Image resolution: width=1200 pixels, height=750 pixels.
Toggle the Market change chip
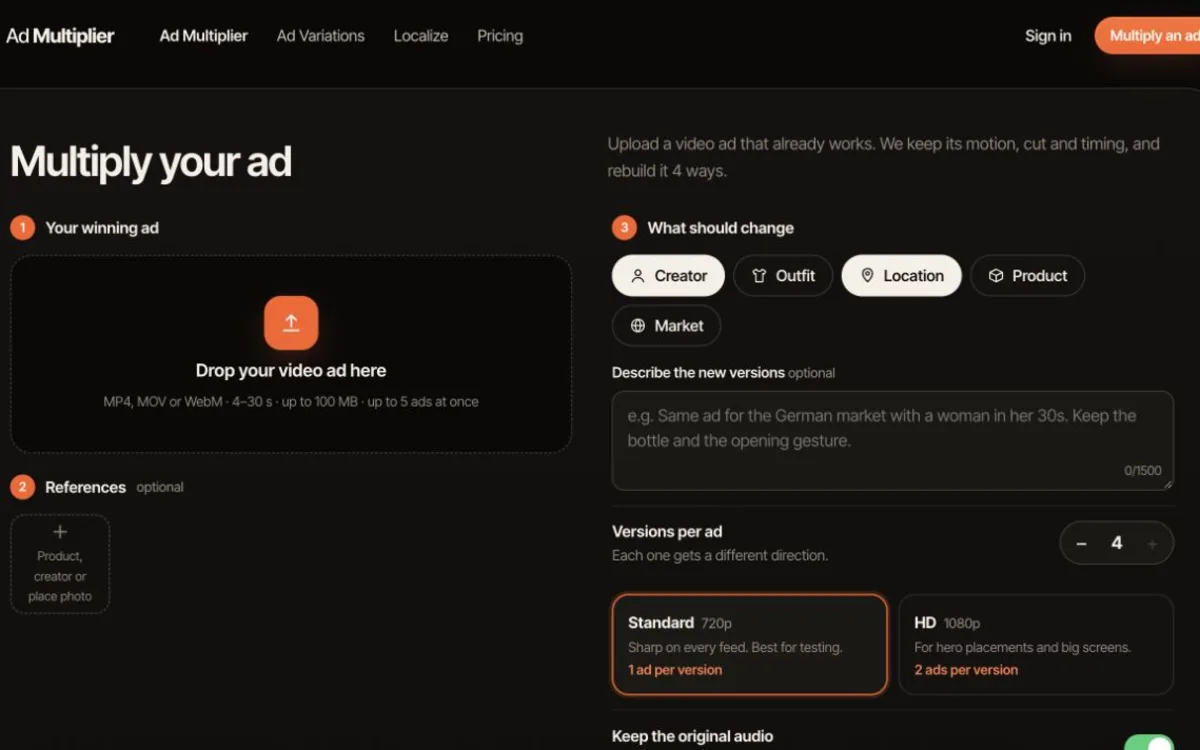click(666, 326)
